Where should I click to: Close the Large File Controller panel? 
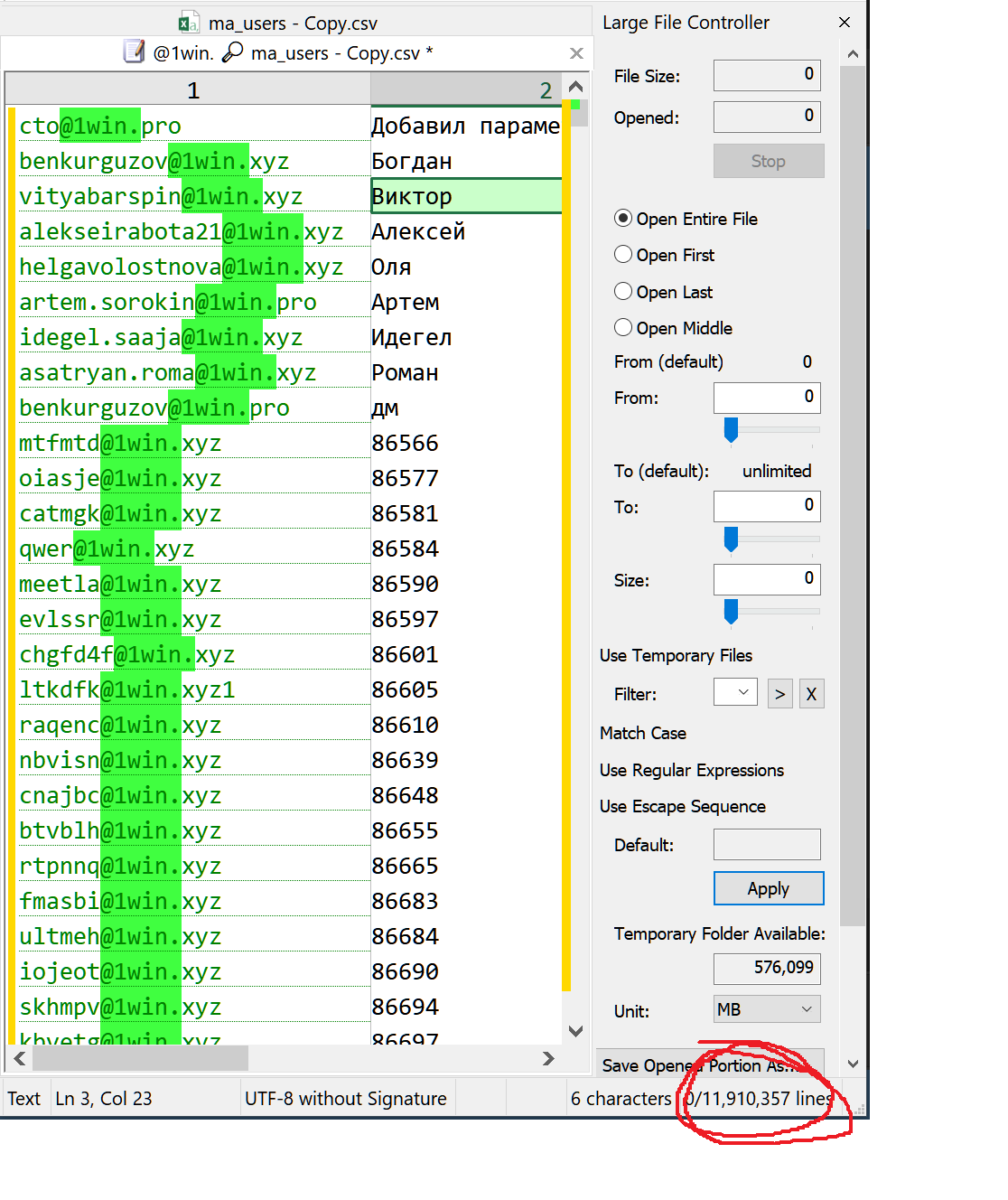pyautogui.click(x=845, y=22)
